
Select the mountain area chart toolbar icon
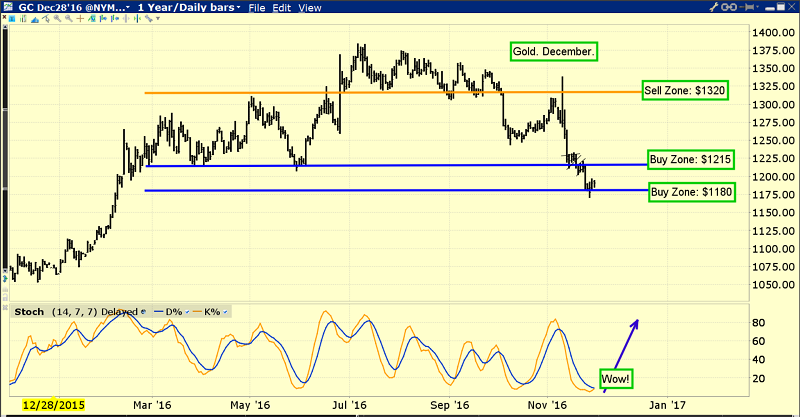[35, 19]
